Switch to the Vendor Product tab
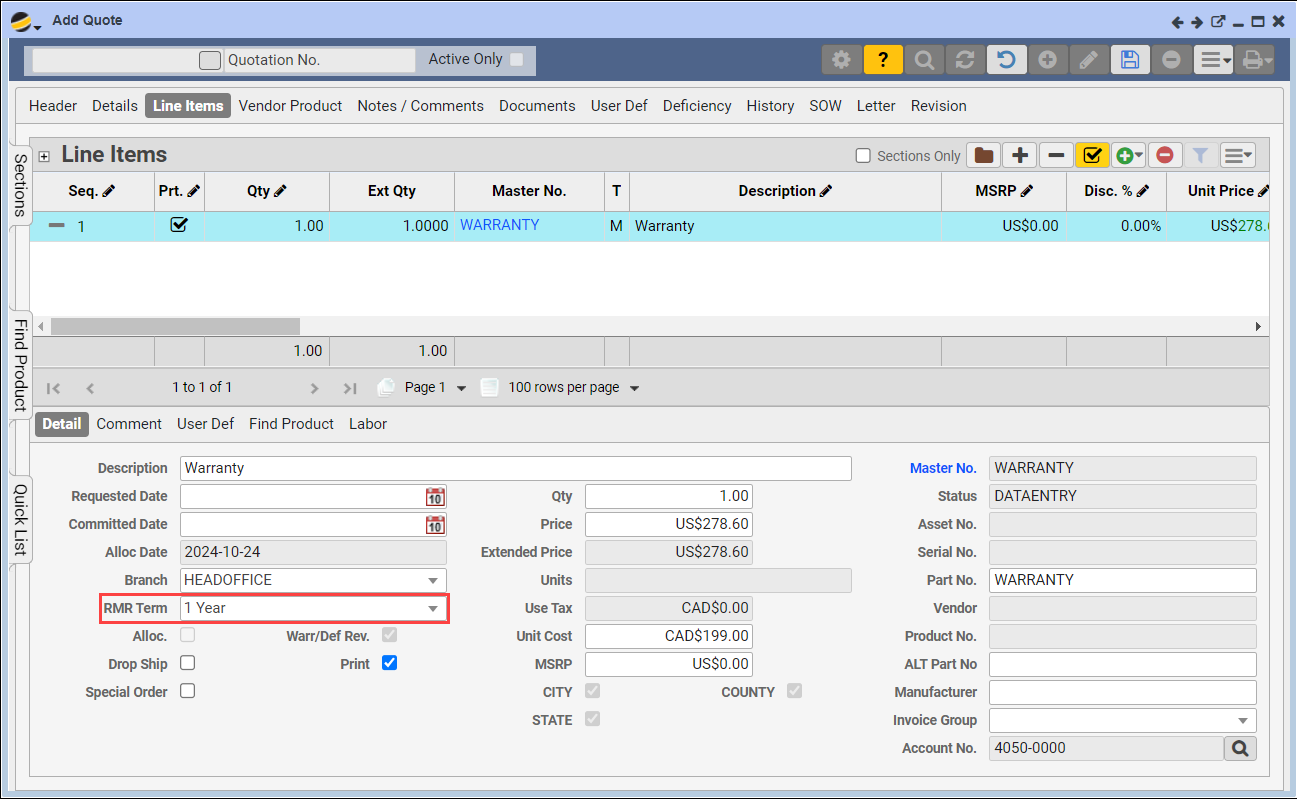This screenshot has width=1297, height=799. 290,106
